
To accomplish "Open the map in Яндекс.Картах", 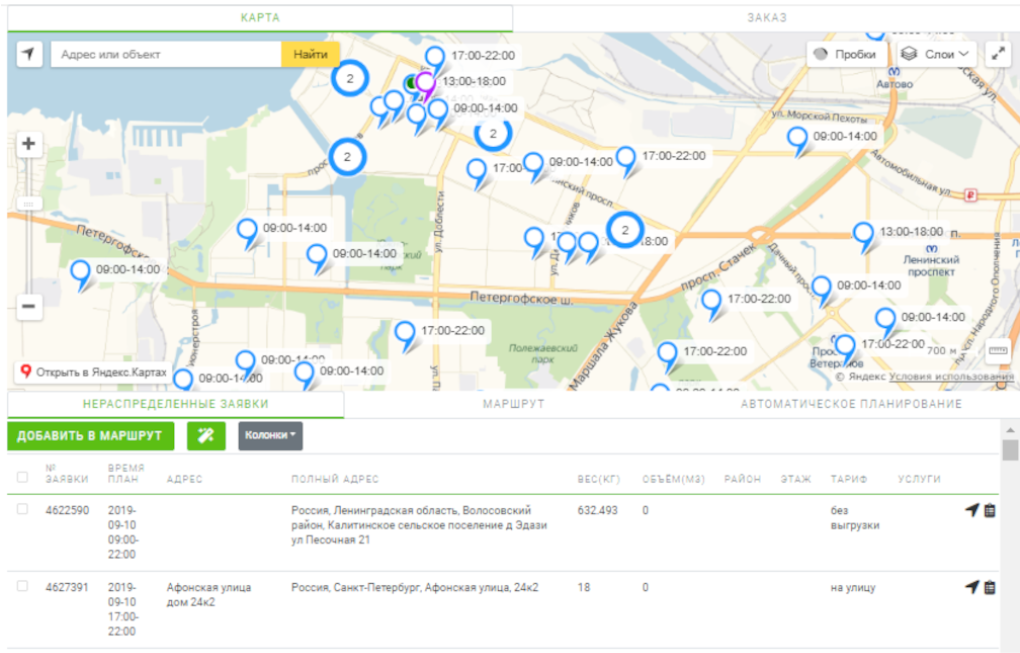I will (x=94, y=372).
